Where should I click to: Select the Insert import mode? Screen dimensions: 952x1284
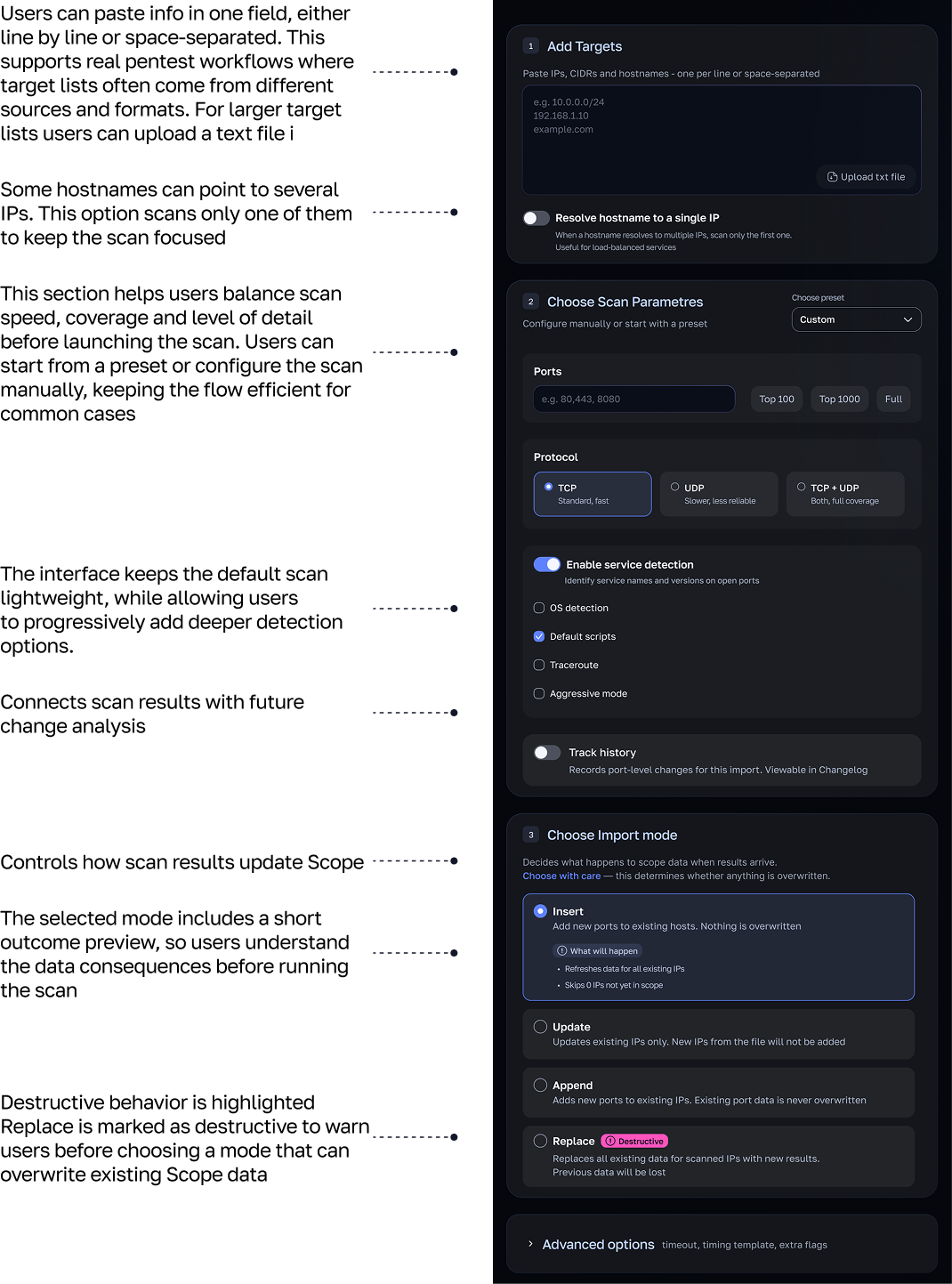click(719, 947)
